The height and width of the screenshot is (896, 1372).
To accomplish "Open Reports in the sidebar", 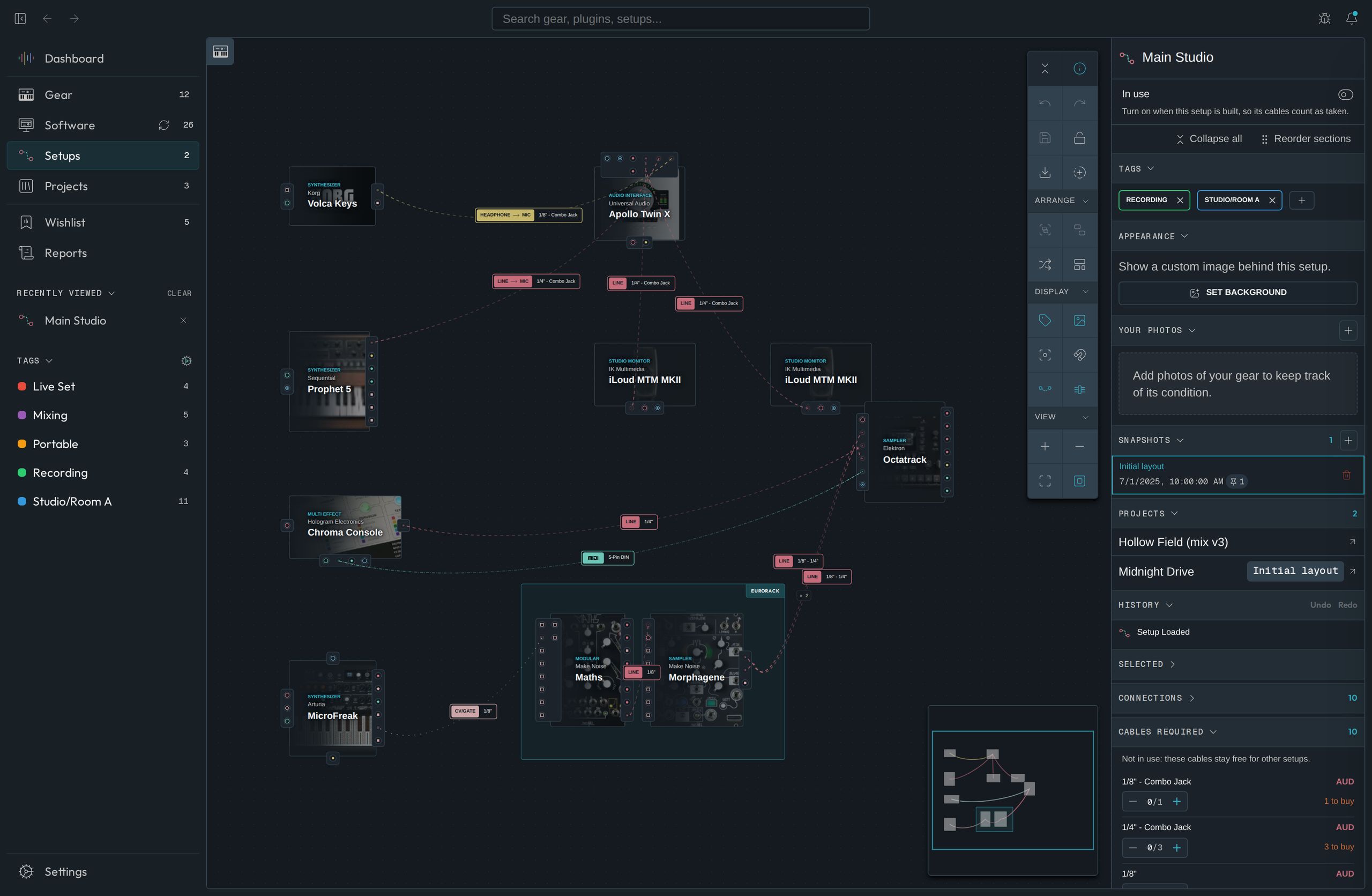I will pyautogui.click(x=103, y=253).
